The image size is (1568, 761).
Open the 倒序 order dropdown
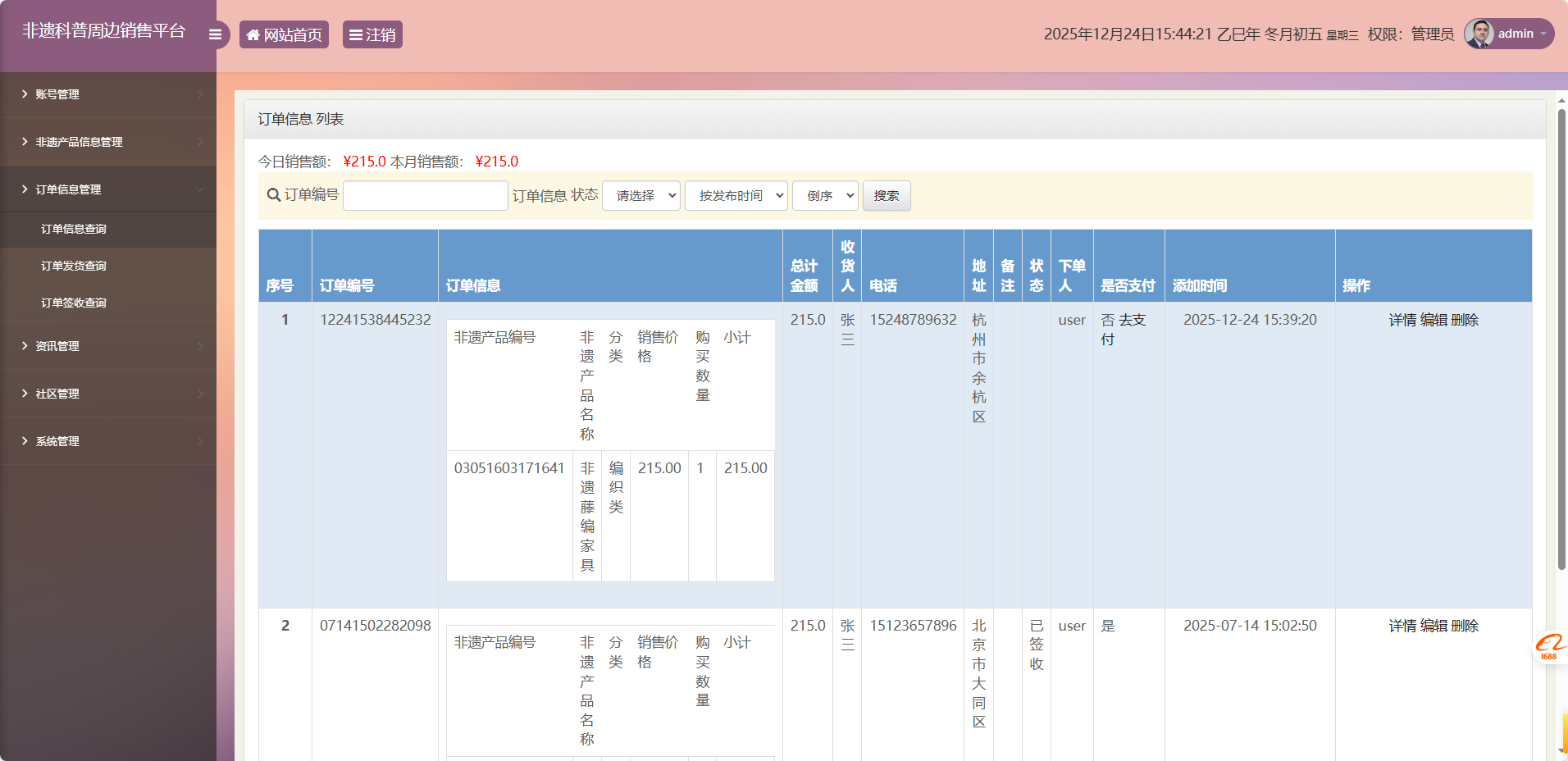[x=825, y=195]
